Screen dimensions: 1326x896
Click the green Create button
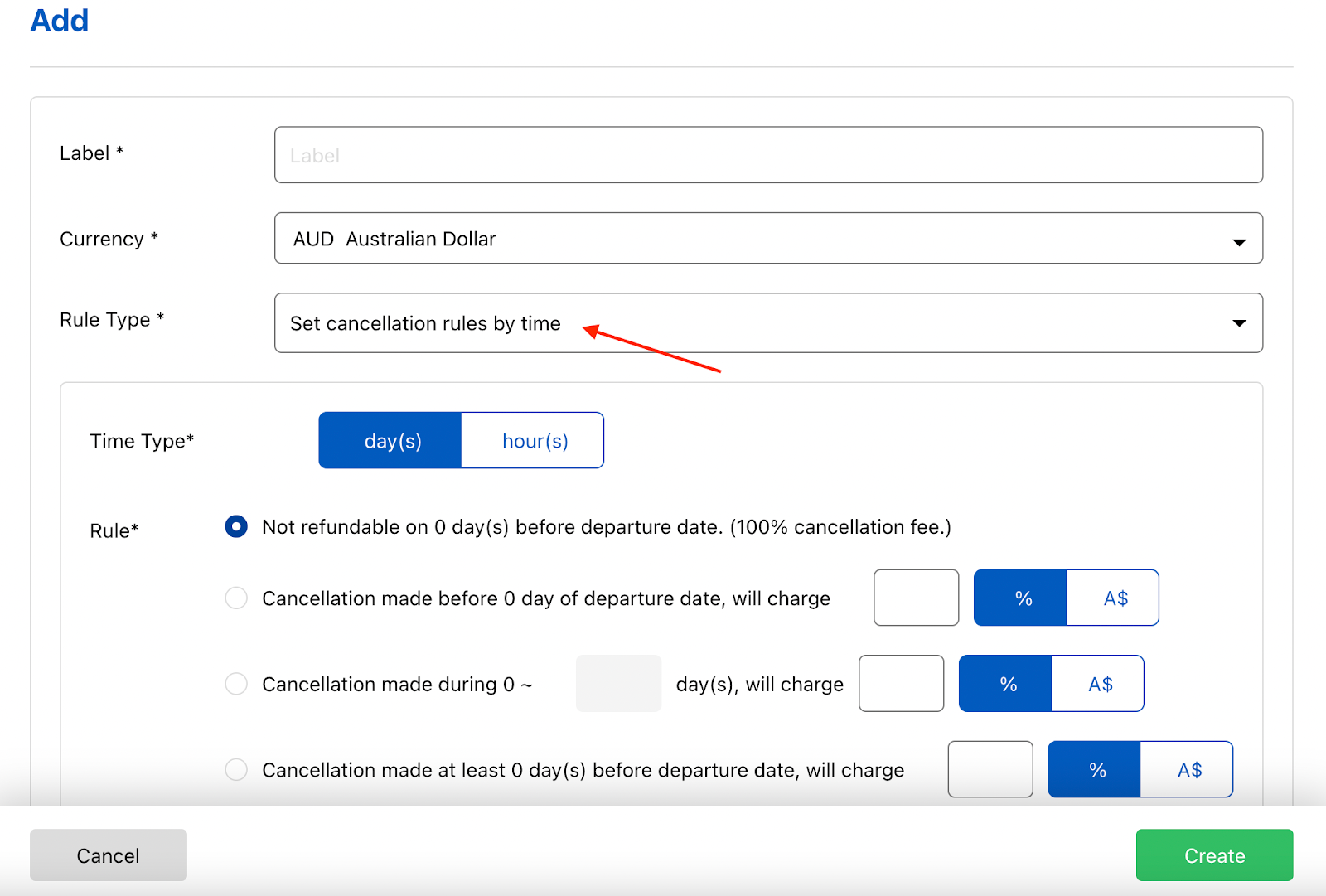1214,855
